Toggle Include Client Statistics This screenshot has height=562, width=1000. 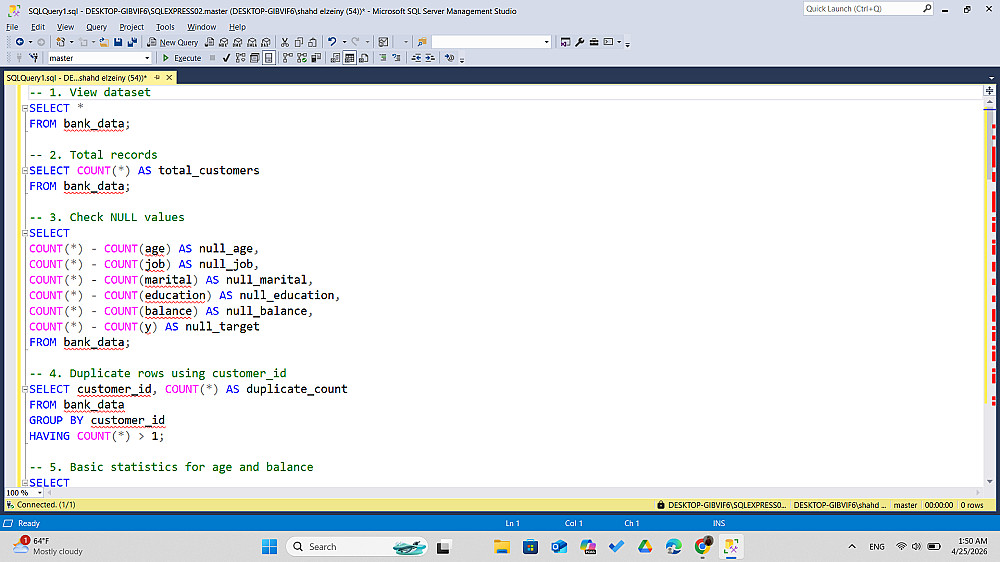(x=316, y=58)
